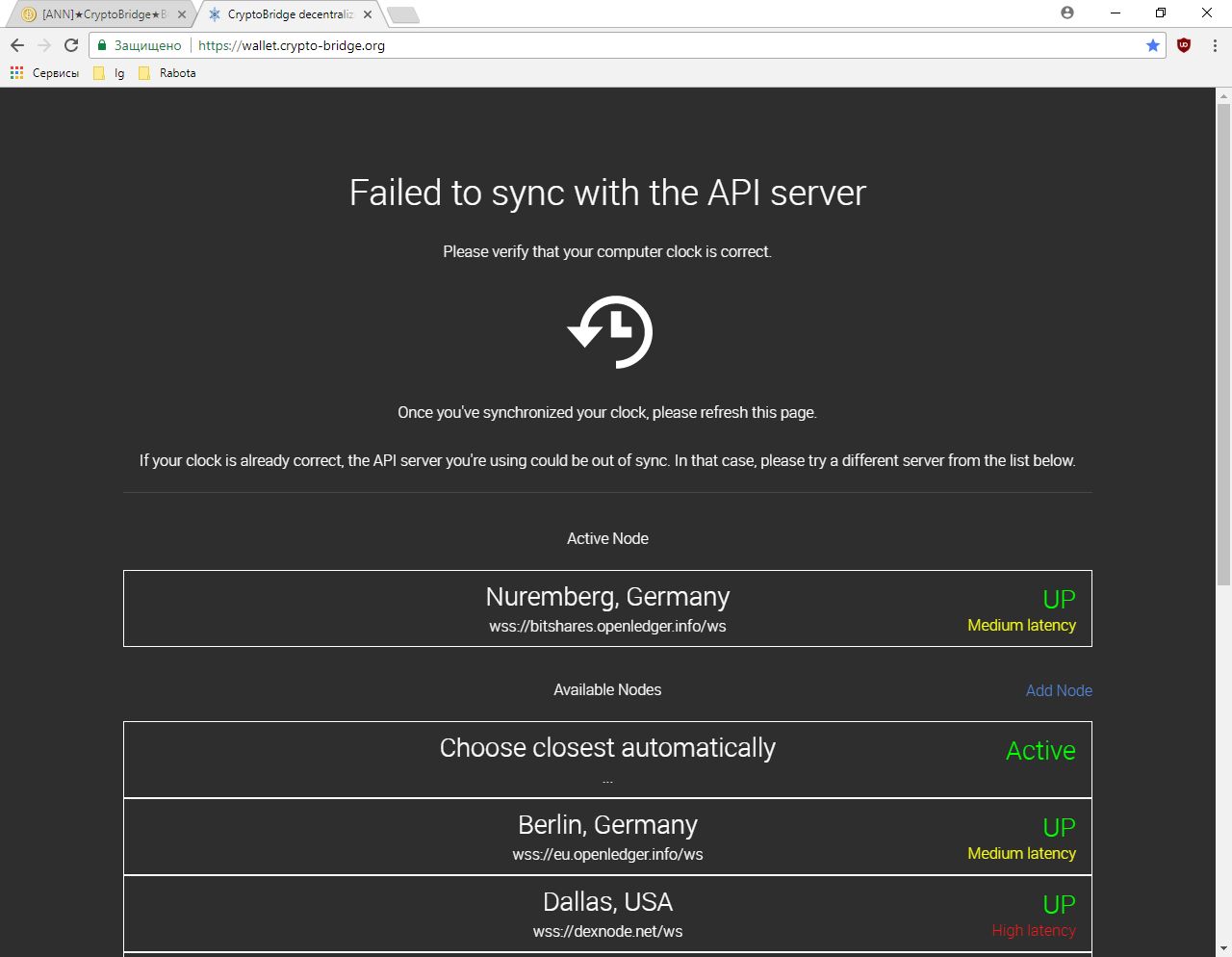Select Choose closest automatically option
1232x957 pixels.
pos(607,760)
